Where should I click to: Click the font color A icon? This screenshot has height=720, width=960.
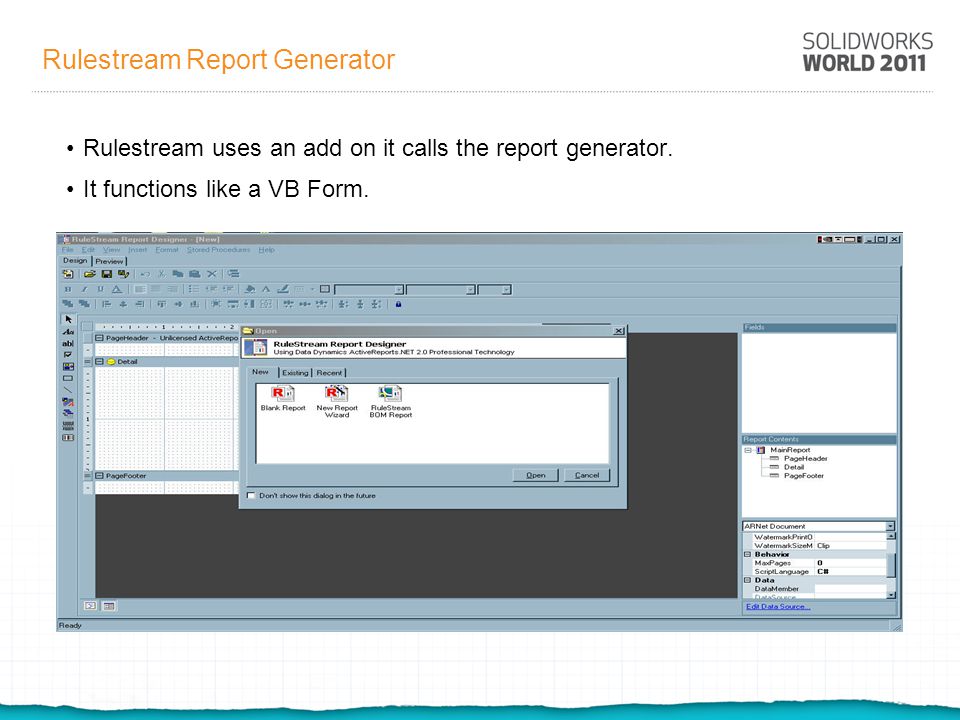point(117,289)
